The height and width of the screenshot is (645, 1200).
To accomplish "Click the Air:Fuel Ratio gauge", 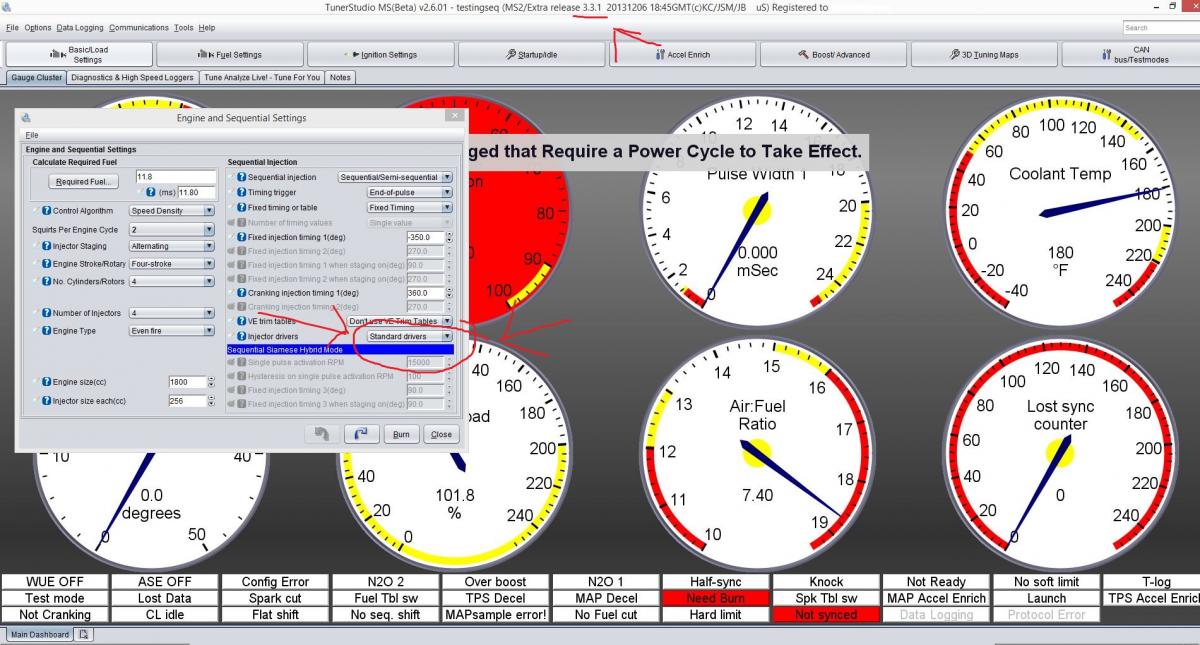I will [755, 452].
